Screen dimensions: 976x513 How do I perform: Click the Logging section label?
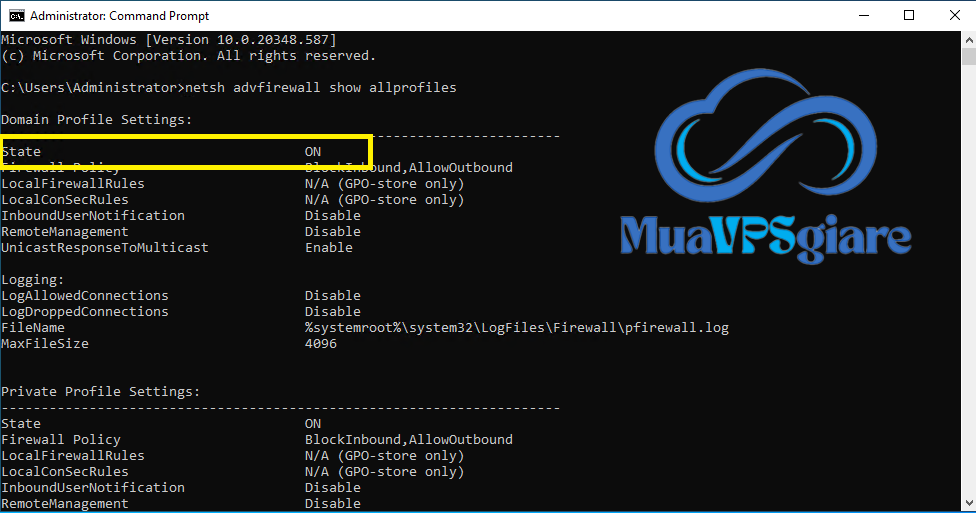33,280
